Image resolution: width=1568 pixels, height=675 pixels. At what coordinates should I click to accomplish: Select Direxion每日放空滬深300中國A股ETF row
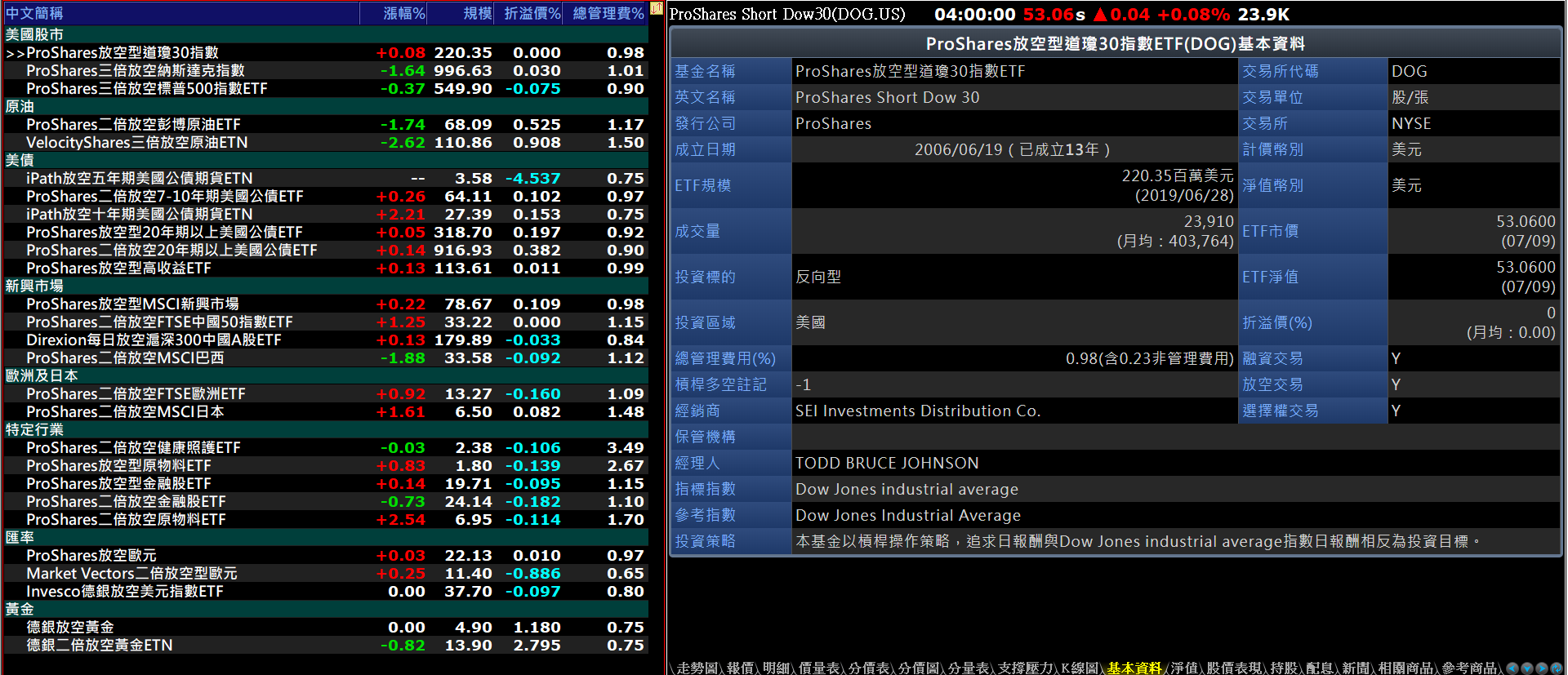coord(154,340)
